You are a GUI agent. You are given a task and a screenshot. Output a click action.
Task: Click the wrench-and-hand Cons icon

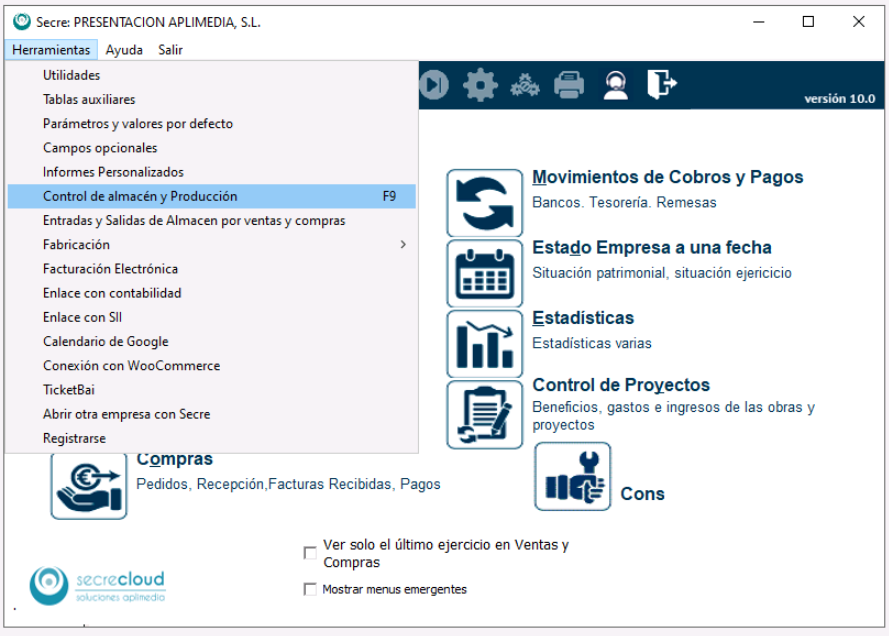pyautogui.click(x=572, y=478)
